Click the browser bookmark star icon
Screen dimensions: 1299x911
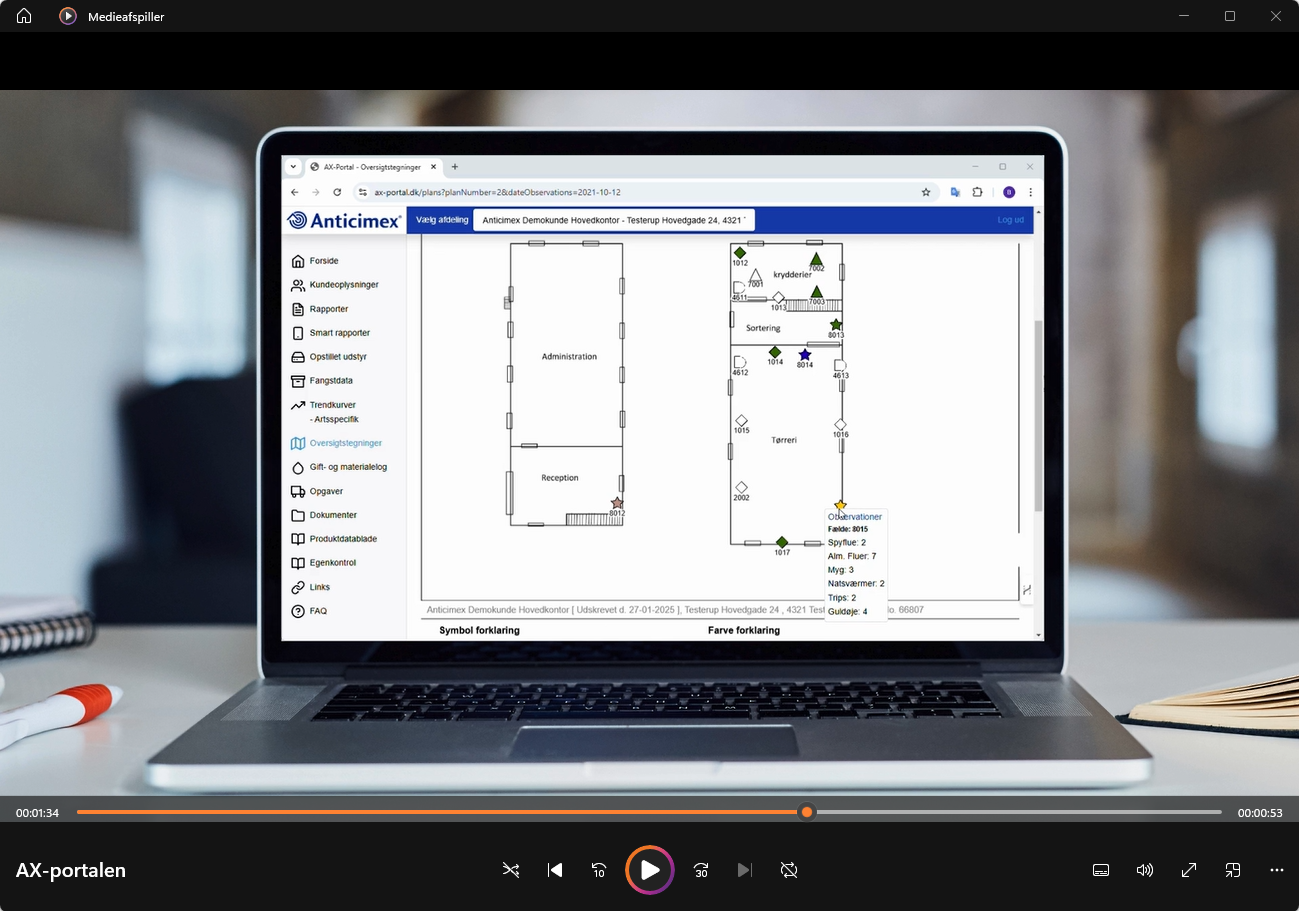926,192
